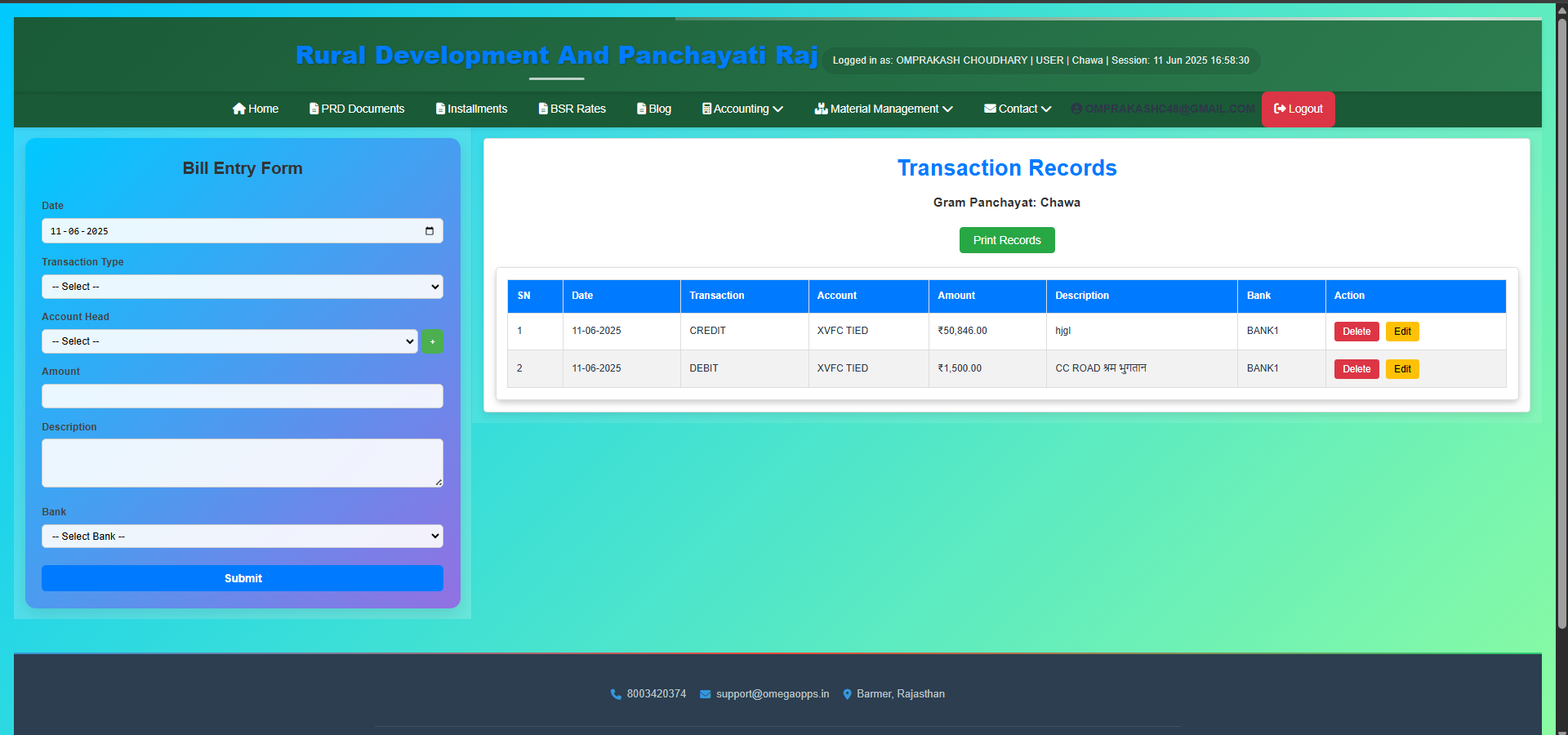The image size is (1568, 735).
Task: Click the location pin beside Barmer, Rajasthan
Action: coord(847,694)
